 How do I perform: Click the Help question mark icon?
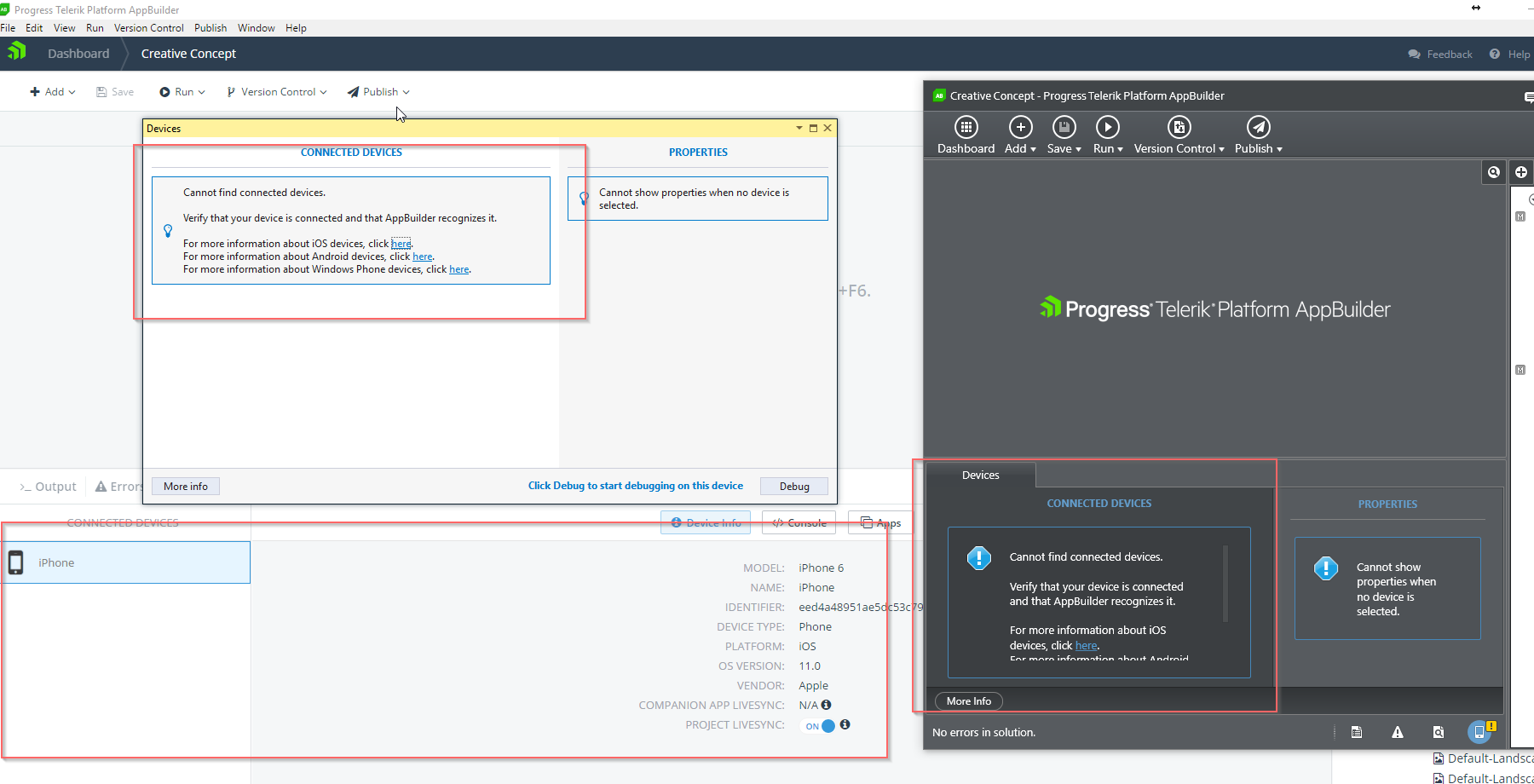tap(1495, 54)
